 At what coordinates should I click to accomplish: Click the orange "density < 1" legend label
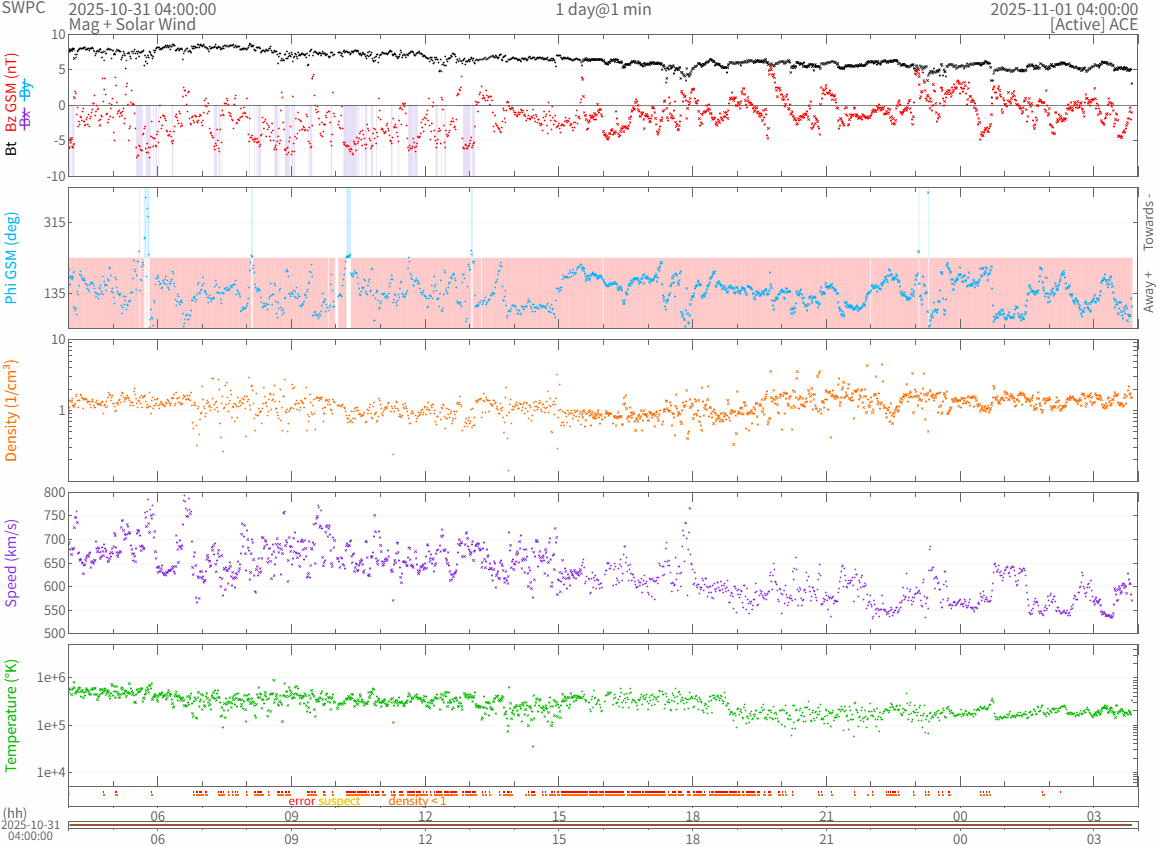[x=417, y=801]
